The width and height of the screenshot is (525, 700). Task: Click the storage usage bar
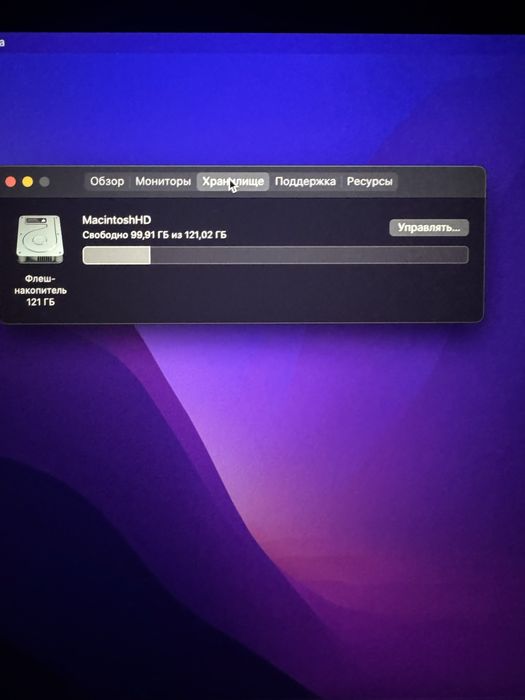275,255
